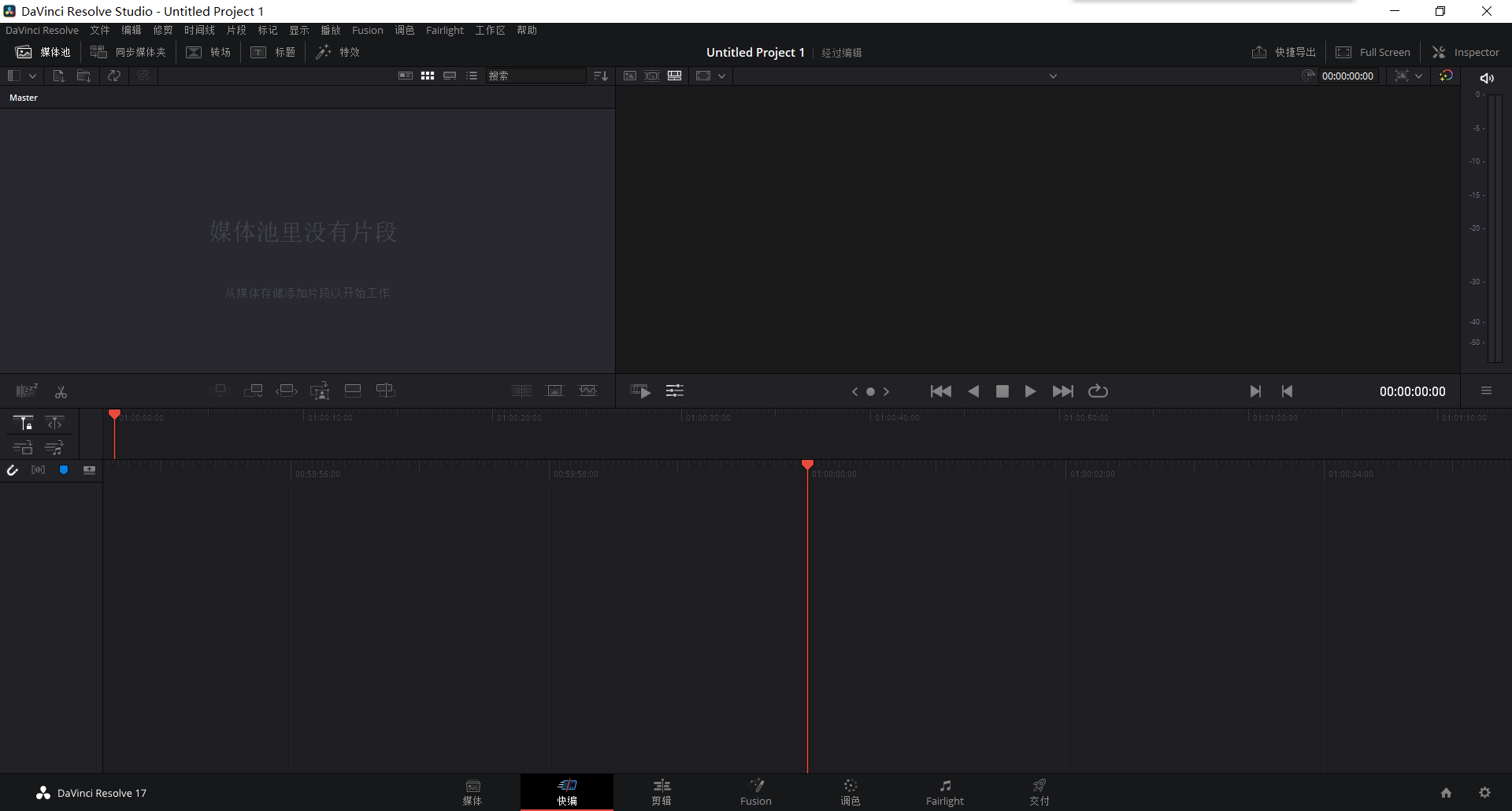Click the Split Clips scissors icon

click(61, 391)
